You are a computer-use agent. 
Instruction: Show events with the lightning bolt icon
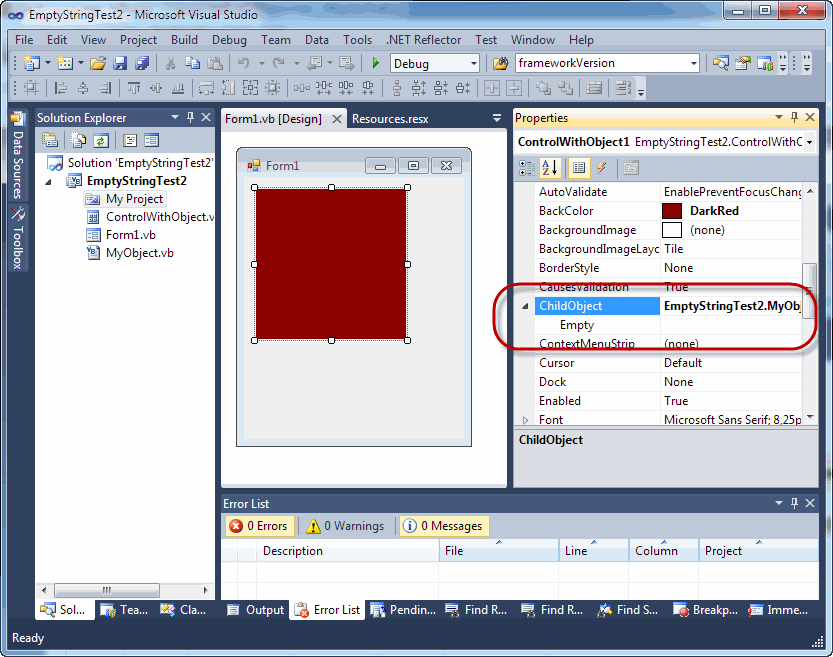602,167
